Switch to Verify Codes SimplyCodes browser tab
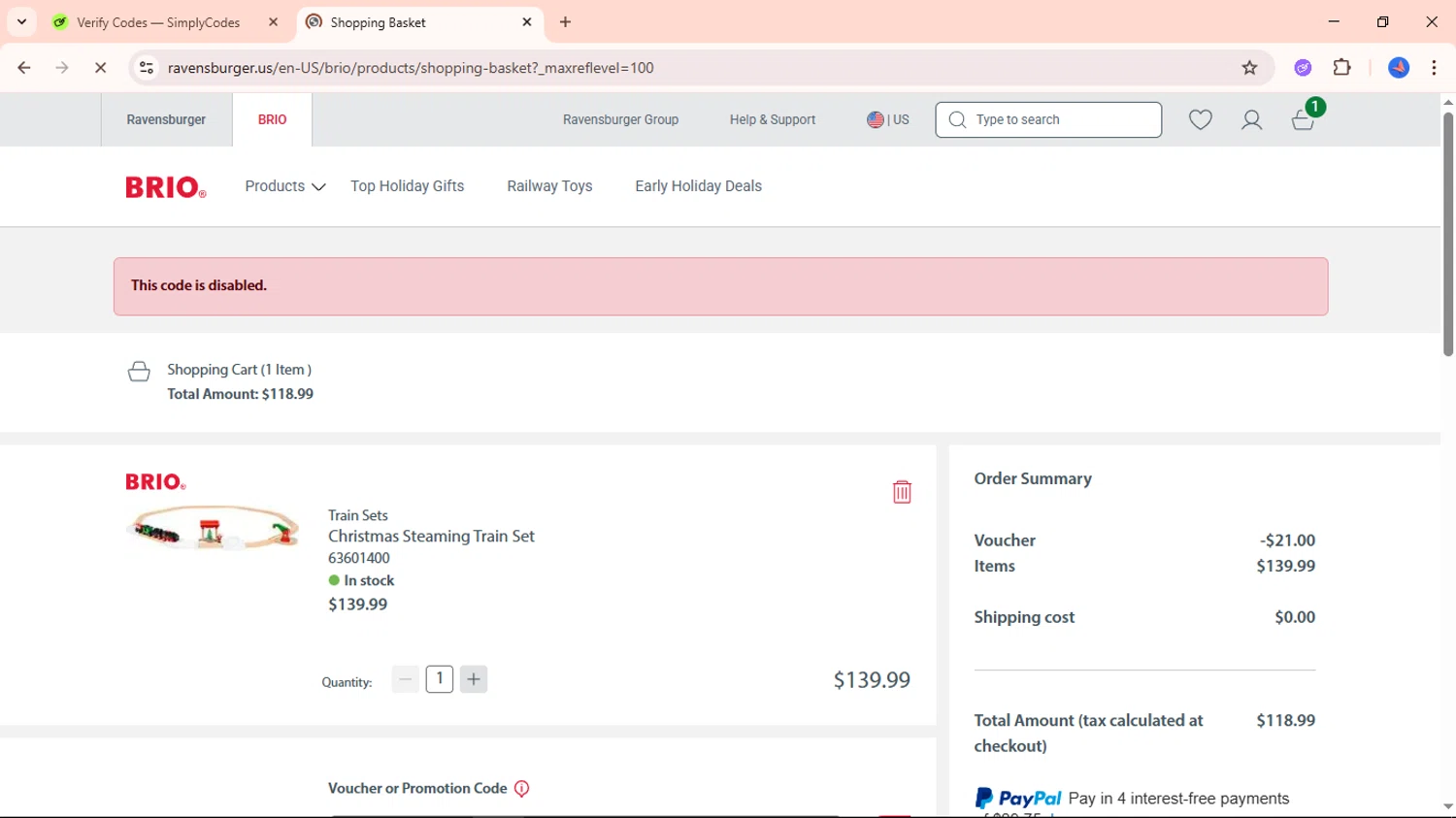 159,22
